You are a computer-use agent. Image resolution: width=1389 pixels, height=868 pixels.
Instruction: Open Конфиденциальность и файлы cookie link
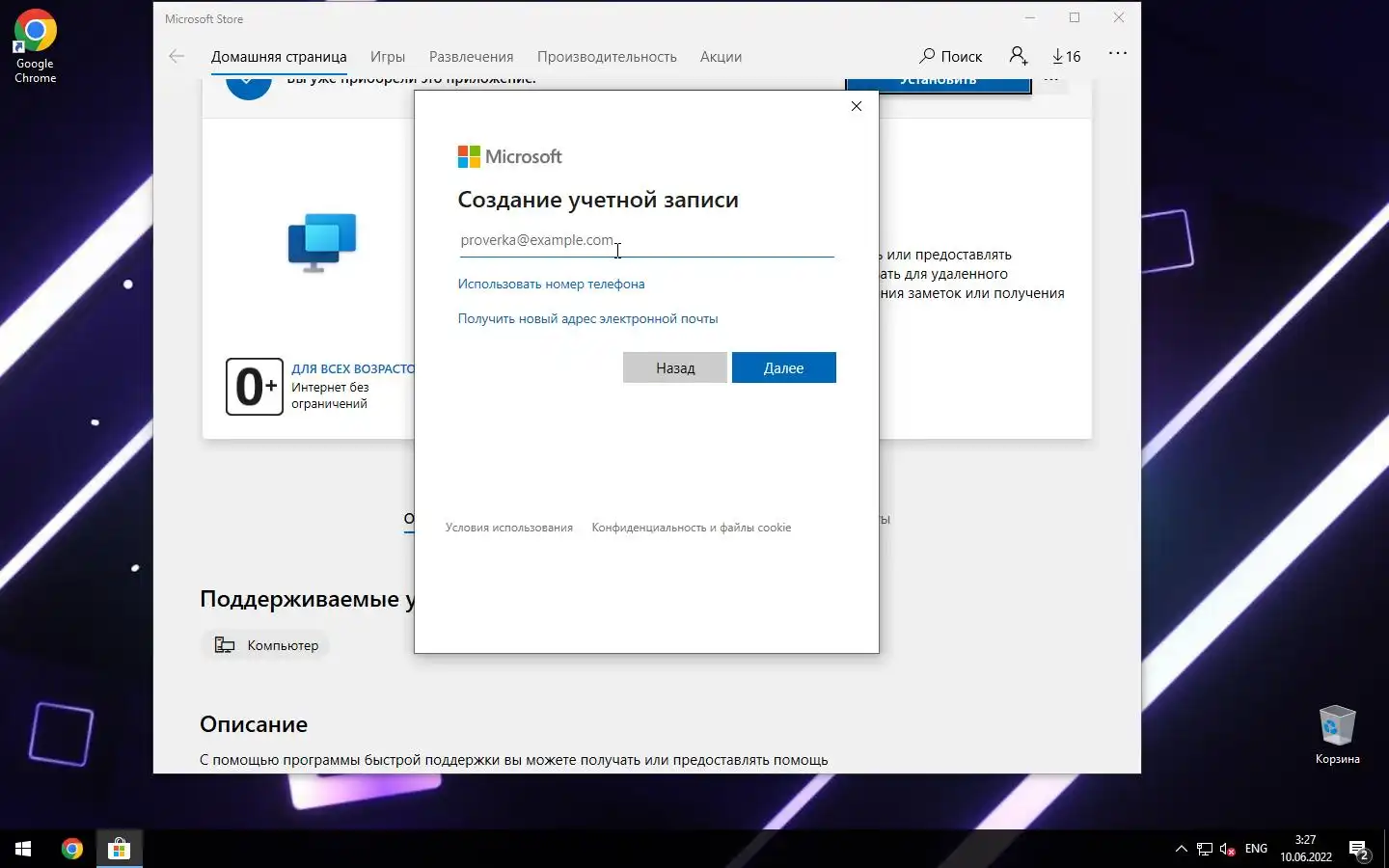(691, 528)
